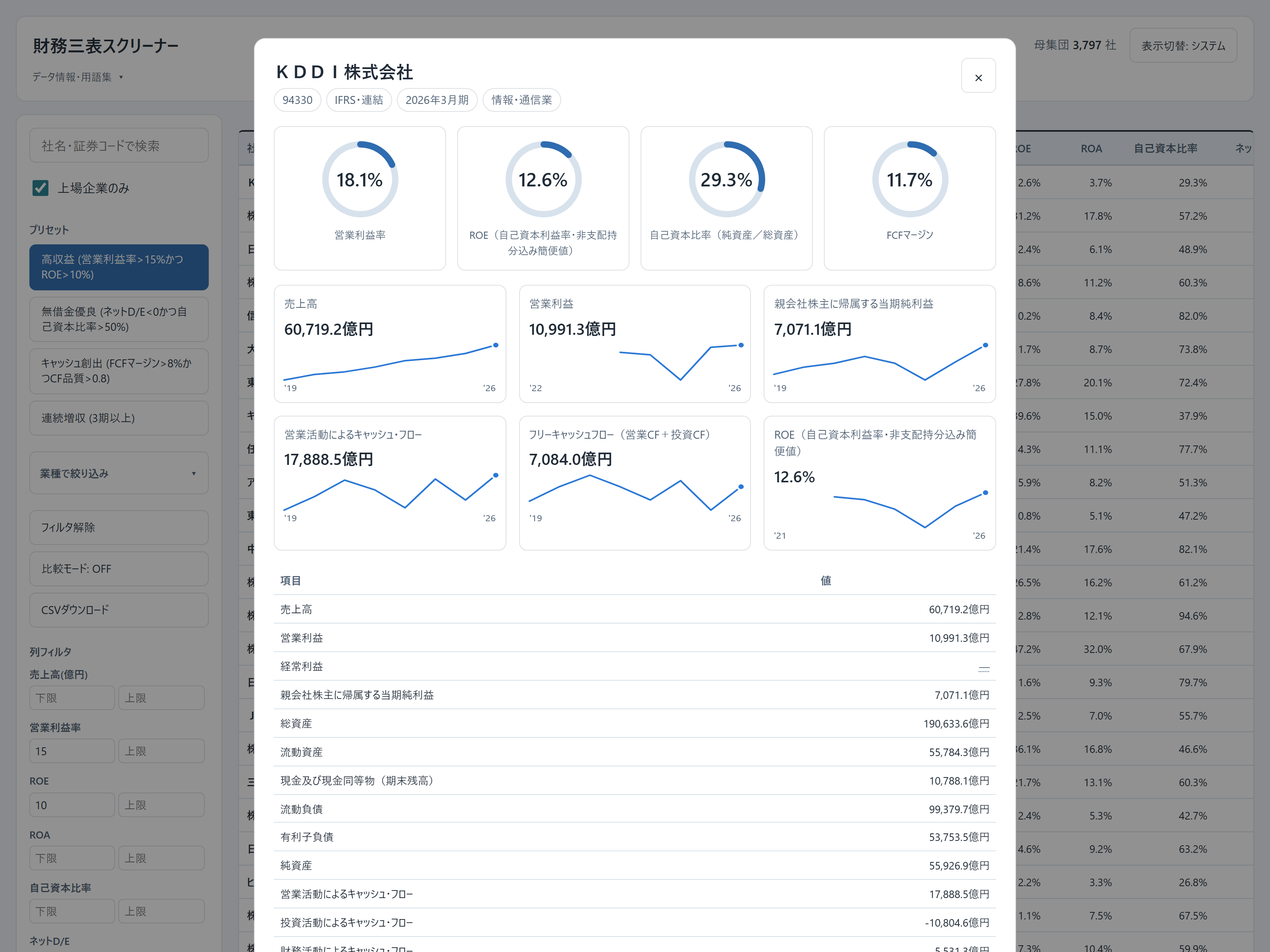
Task: Click the 自己資本比率 29.3% gauge ring
Action: click(726, 179)
